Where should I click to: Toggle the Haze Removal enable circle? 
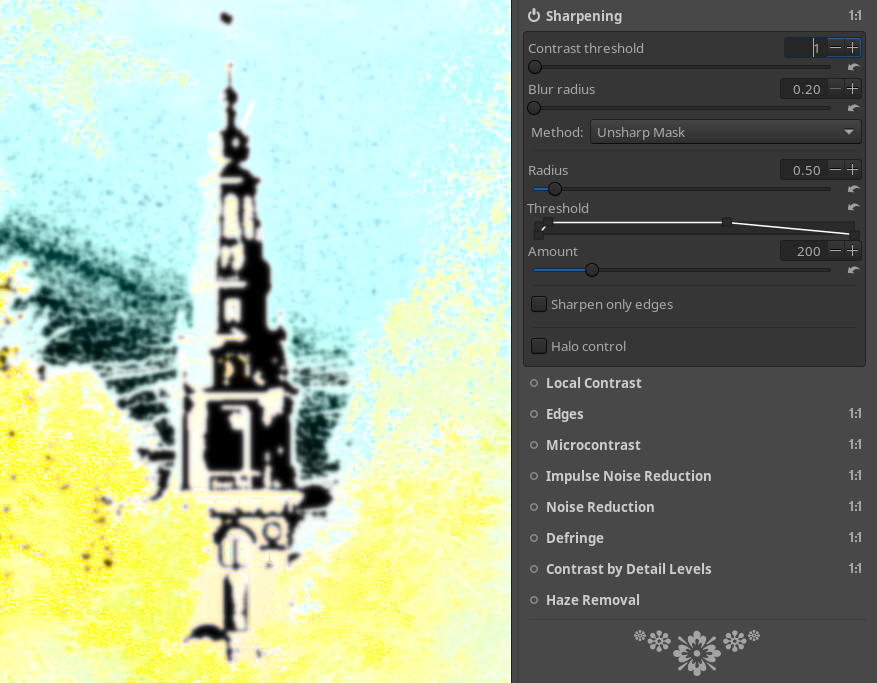(534, 600)
